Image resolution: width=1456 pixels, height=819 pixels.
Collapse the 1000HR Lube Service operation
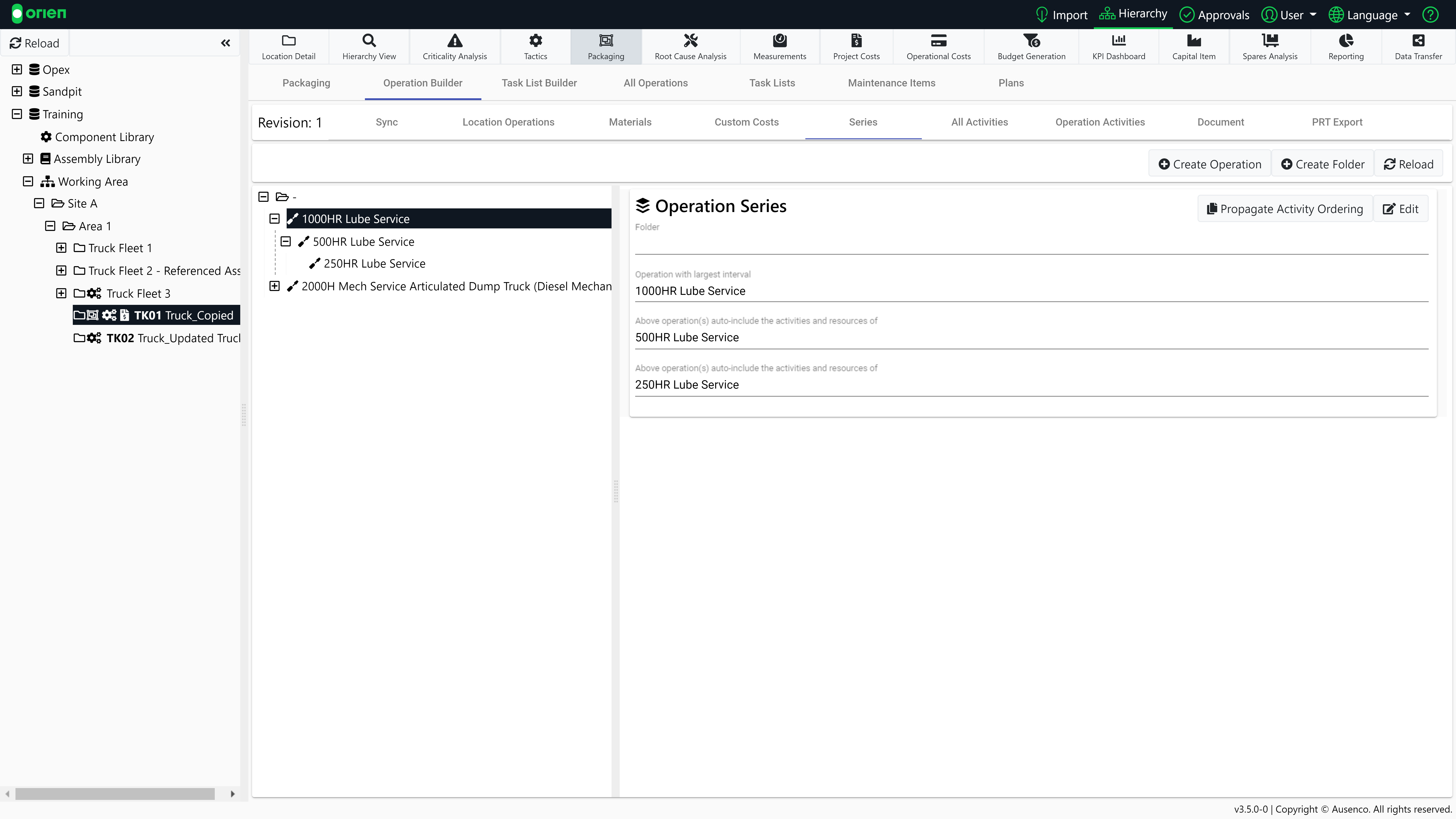point(274,218)
